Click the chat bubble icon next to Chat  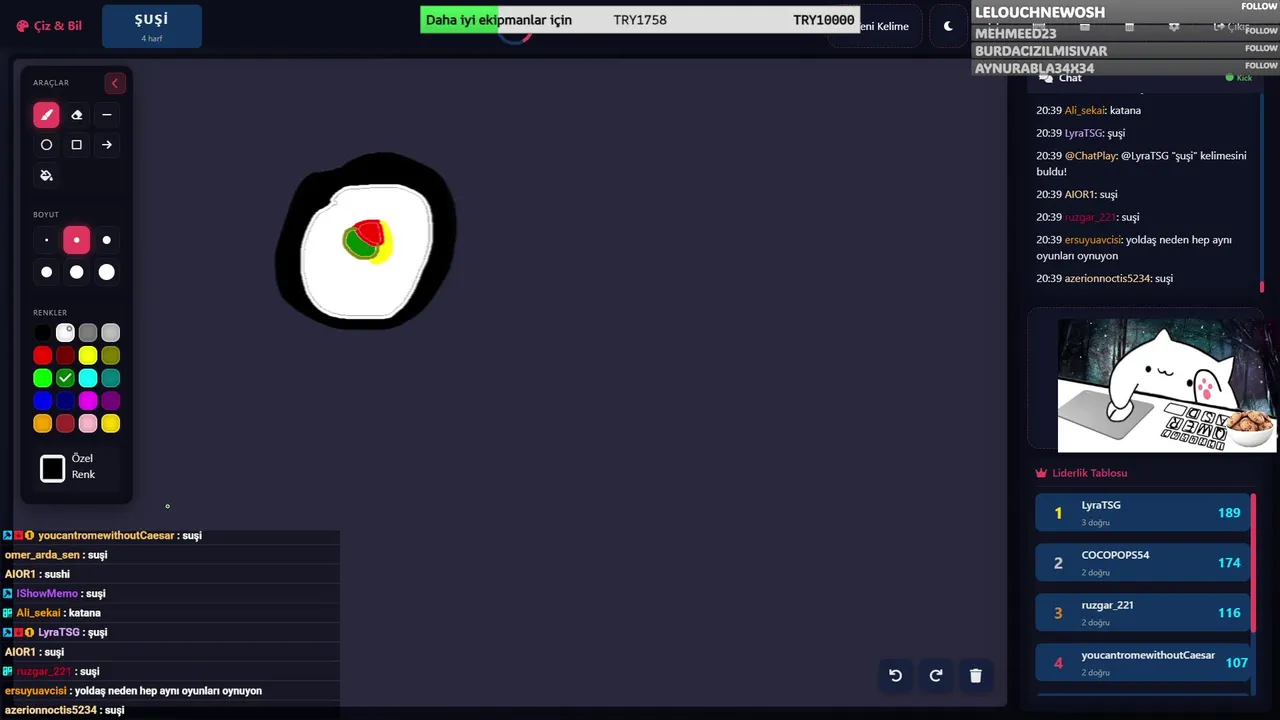point(1046,77)
